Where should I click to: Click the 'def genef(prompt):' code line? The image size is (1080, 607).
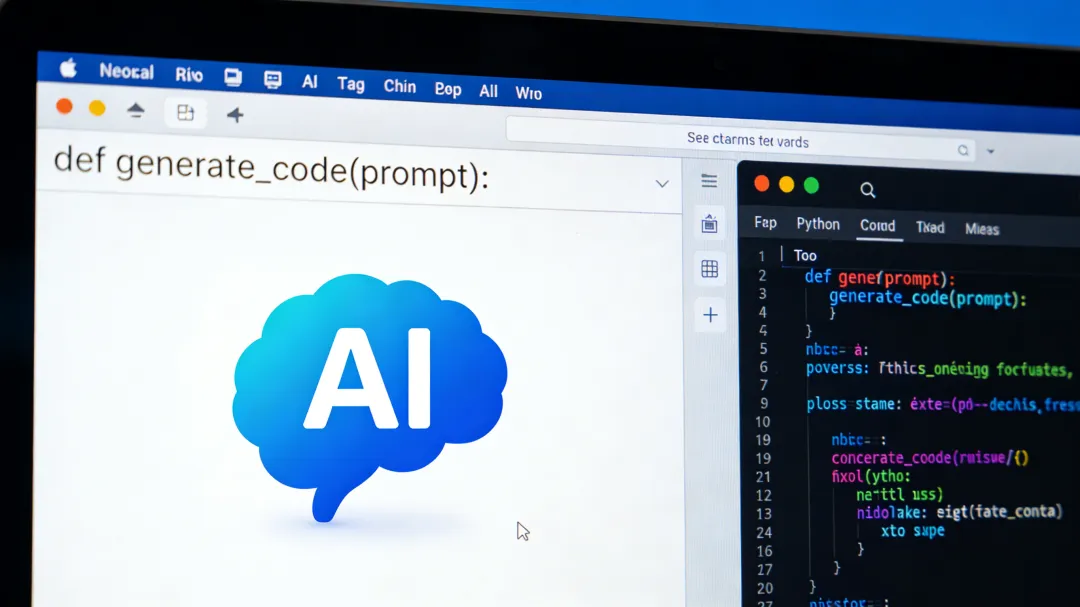point(880,278)
